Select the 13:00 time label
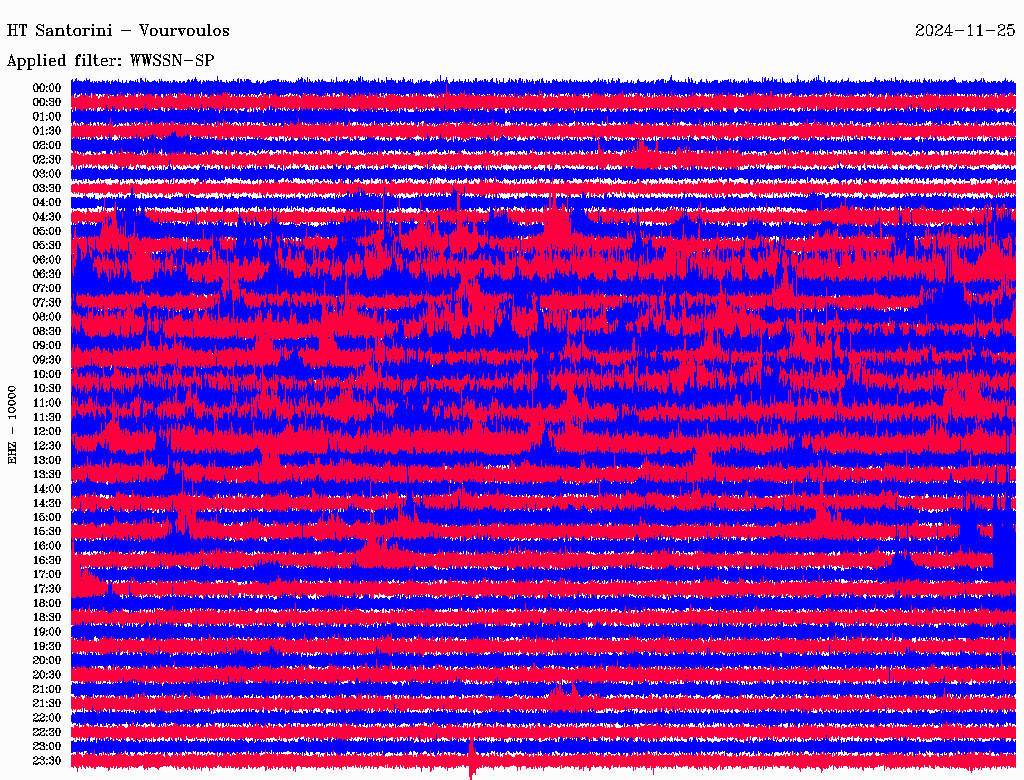This screenshot has height=780, width=1024. [47, 460]
